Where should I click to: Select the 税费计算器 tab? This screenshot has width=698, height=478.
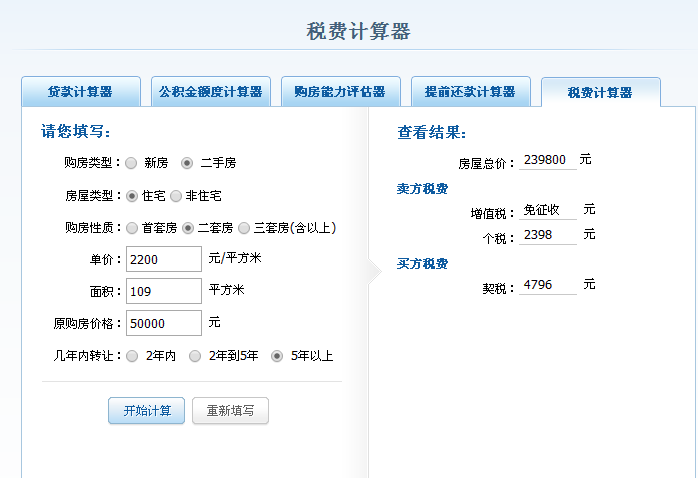click(600, 93)
